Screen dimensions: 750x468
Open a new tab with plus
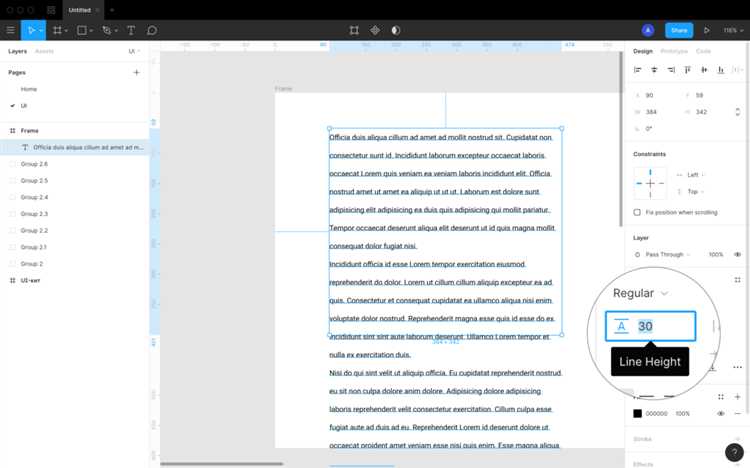pyautogui.click(x=112, y=10)
